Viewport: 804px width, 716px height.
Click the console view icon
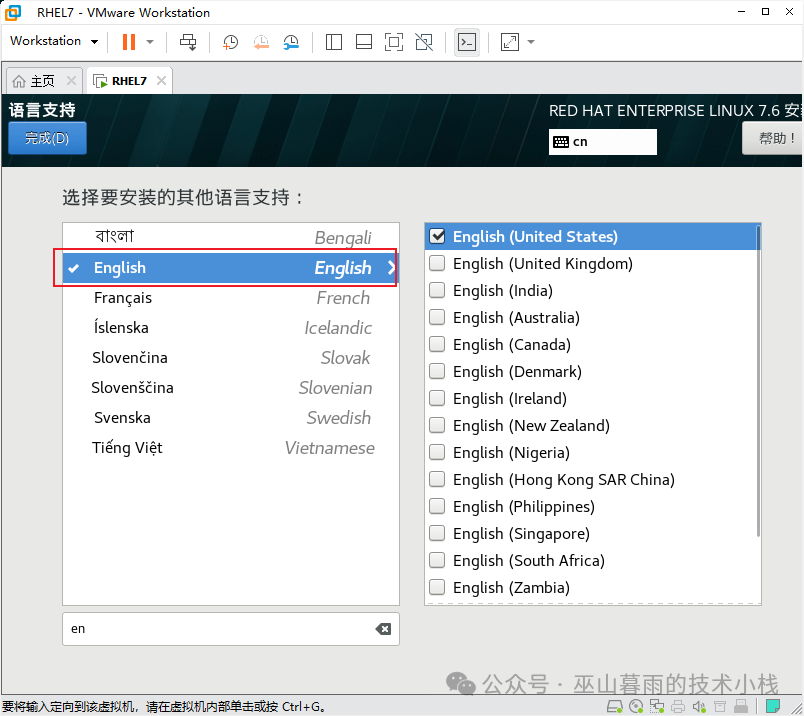(x=466, y=42)
